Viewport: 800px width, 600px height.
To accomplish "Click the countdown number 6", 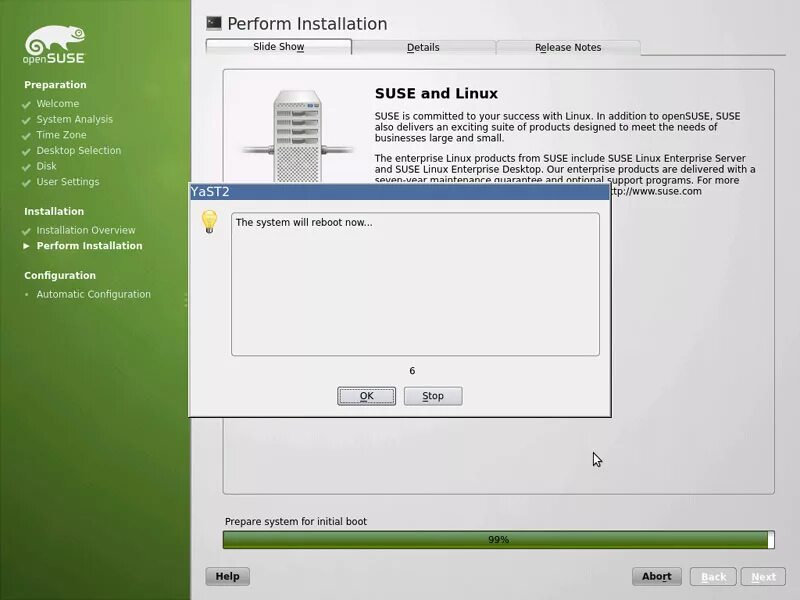I will click(x=412, y=371).
